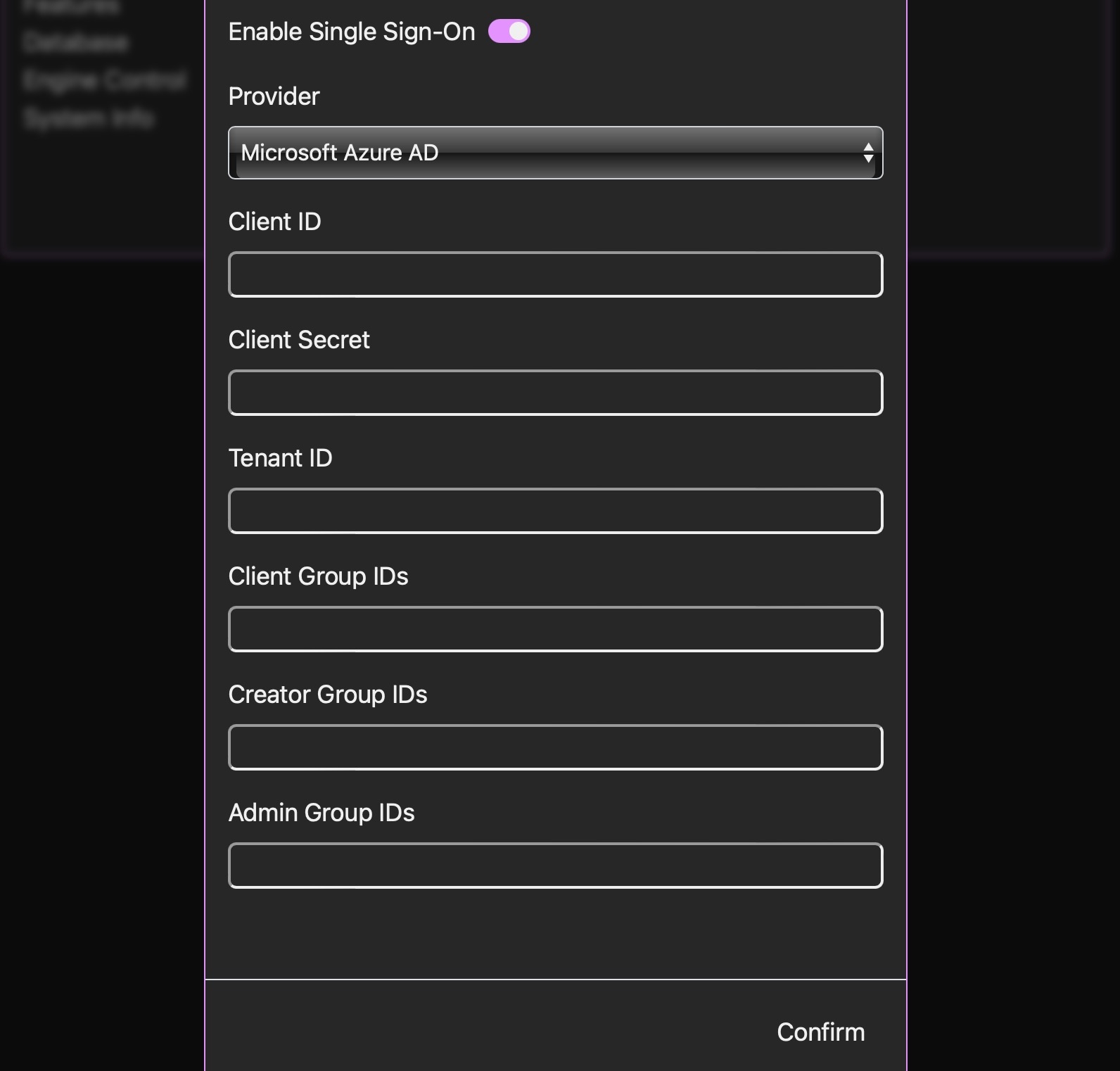
Task: Click the "Creator Group IDs" label text
Action: point(328,695)
